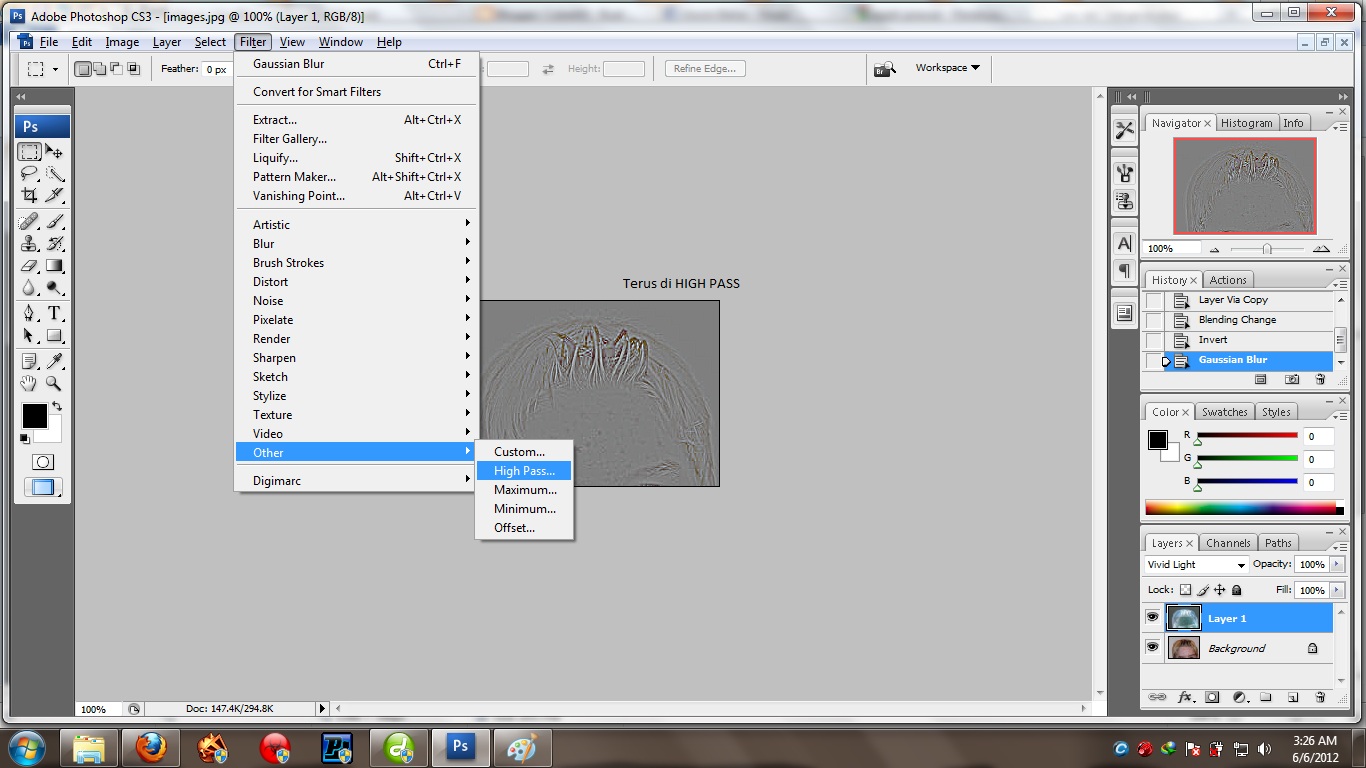Select the Zoom tool
Screen dimensions: 1366x768
click(x=55, y=383)
